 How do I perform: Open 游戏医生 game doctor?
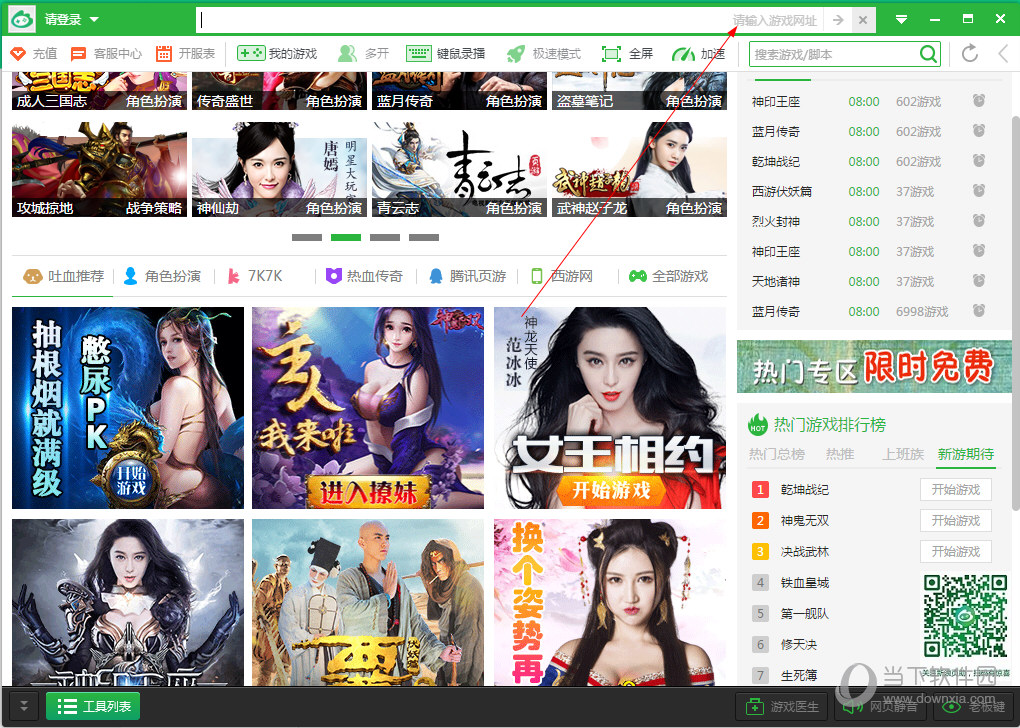(782, 705)
